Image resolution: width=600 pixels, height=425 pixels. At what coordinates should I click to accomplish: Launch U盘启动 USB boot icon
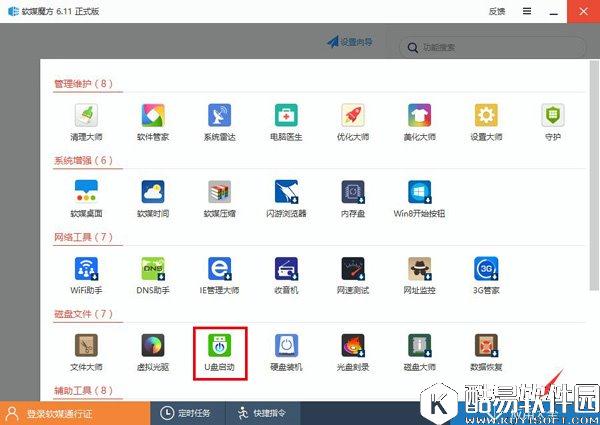click(x=219, y=345)
